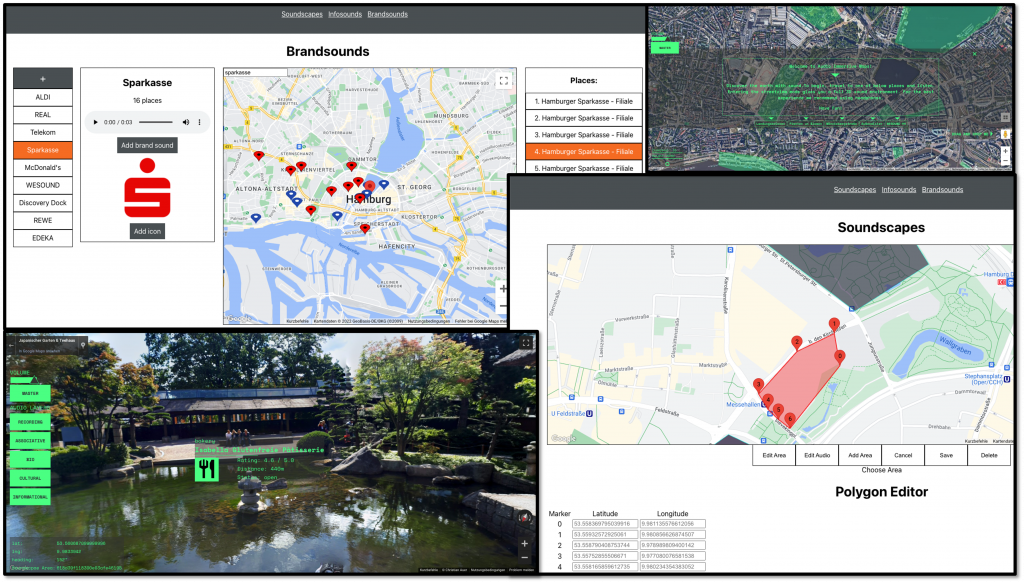The width and height of the screenshot is (1024, 583).
Task: Toggle the INFORMATIONAL audio layer
Action: [30, 497]
